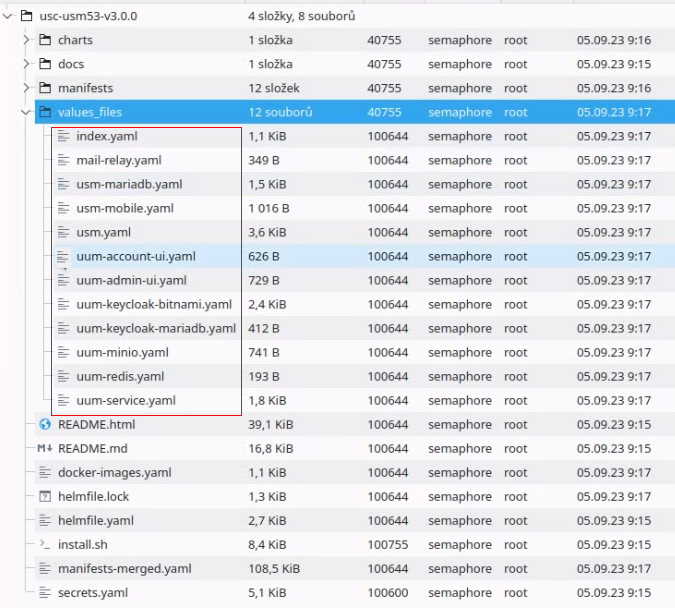Select the helmfile.lock file name
Image resolution: width=675 pixels, height=608 pixels.
(x=93, y=497)
